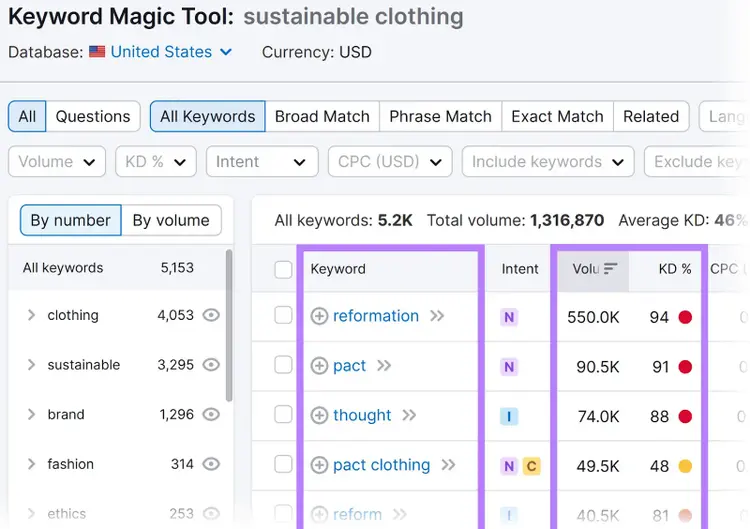The image size is (750, 529).
Task: Toggle visibility eye for sustainable group
Action: pos(211,365)
